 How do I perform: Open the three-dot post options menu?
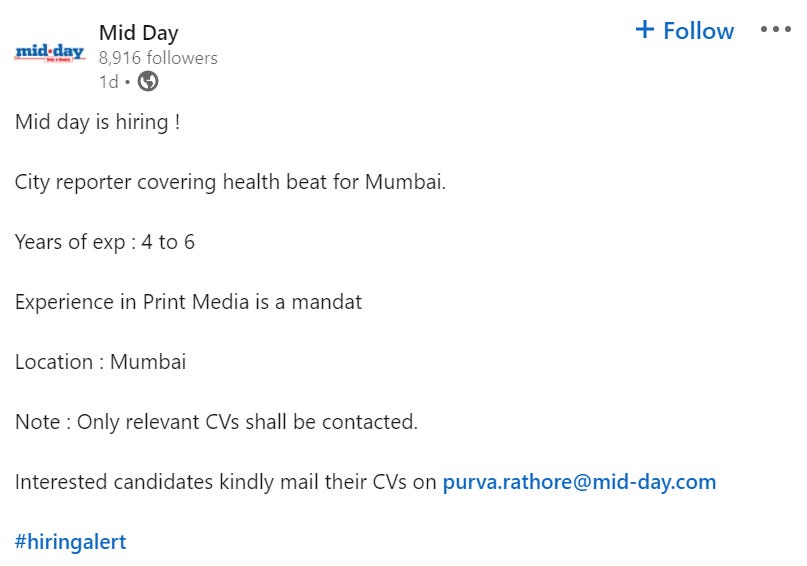(x=775, y=30)
